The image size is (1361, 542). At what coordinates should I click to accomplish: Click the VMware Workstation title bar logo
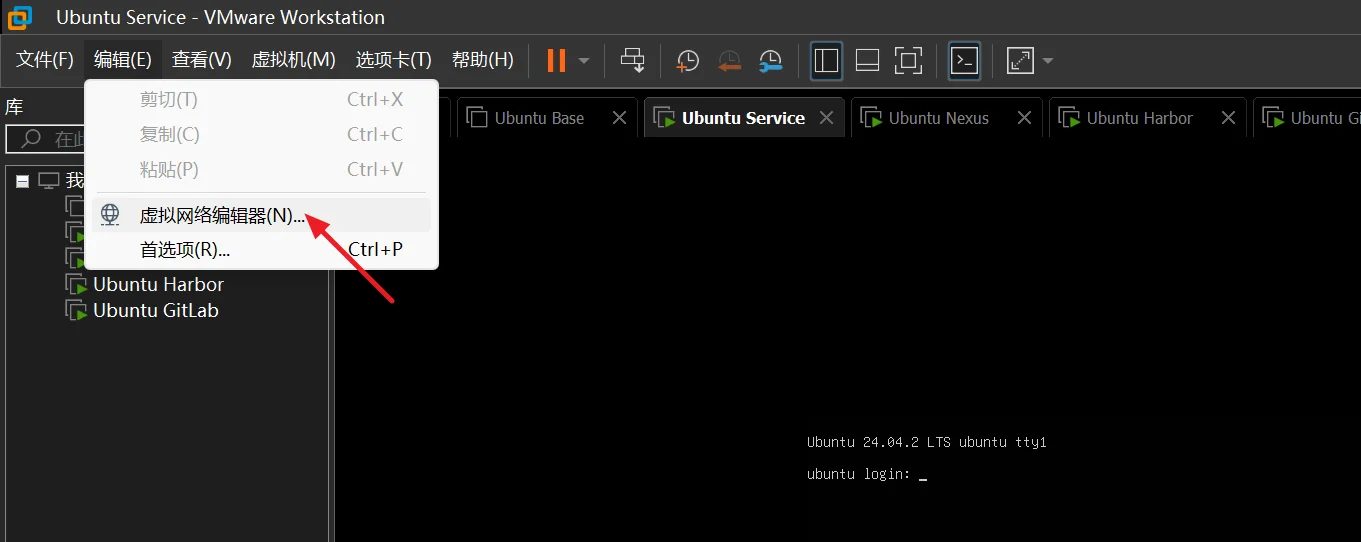(x=20, y=17)
